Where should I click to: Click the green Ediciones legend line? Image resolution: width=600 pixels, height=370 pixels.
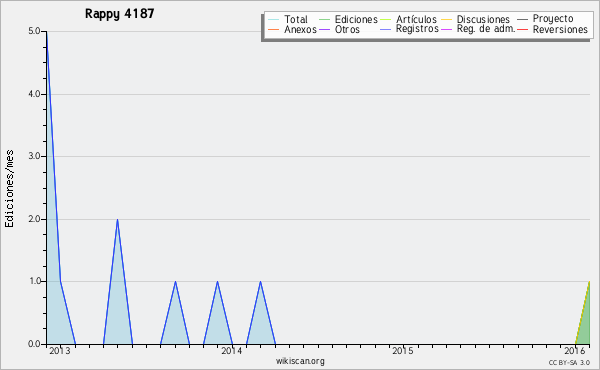click(x=324, y=20)
